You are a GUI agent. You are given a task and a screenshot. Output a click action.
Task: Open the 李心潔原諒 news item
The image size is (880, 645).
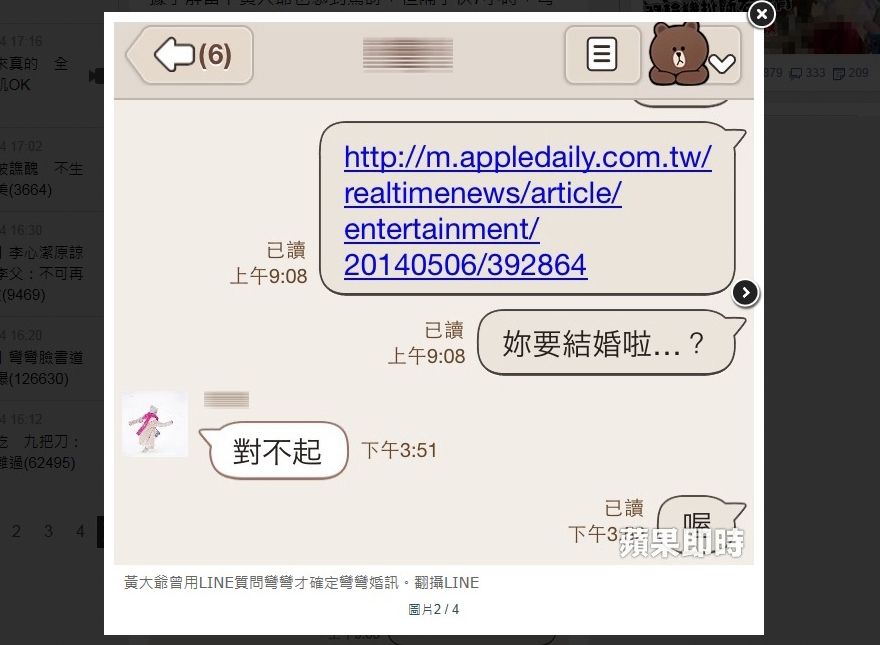coord(42,273)
